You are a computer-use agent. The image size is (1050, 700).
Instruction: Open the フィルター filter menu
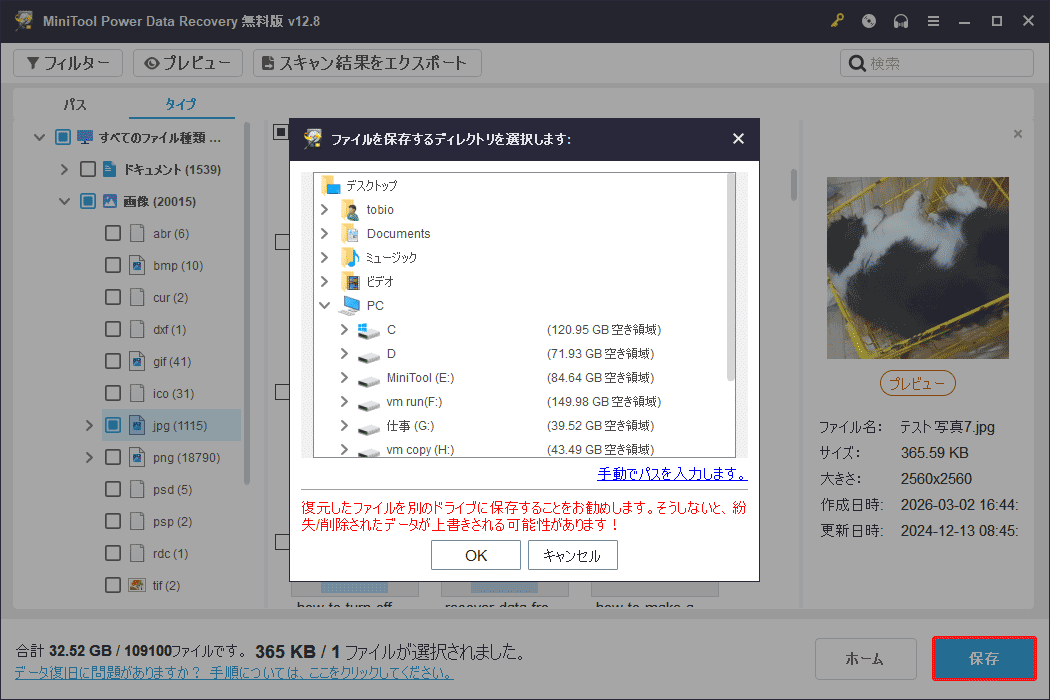point(68,63)
